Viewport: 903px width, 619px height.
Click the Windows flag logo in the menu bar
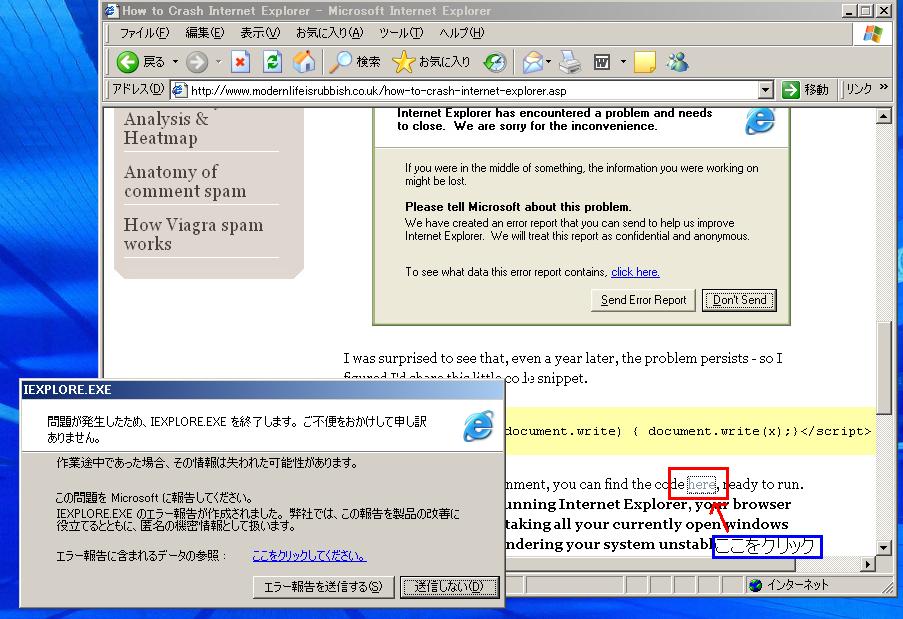872,33
